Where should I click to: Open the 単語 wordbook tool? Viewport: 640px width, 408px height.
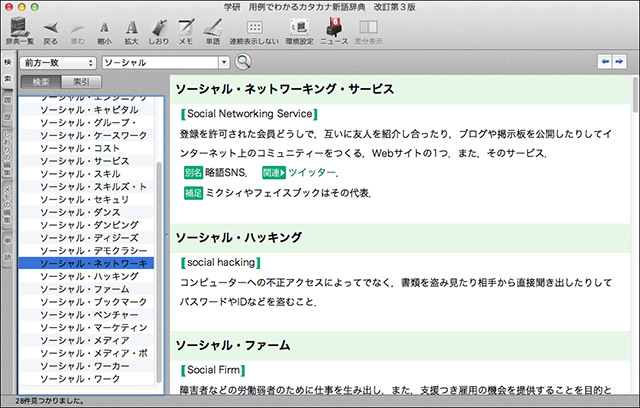213,31
